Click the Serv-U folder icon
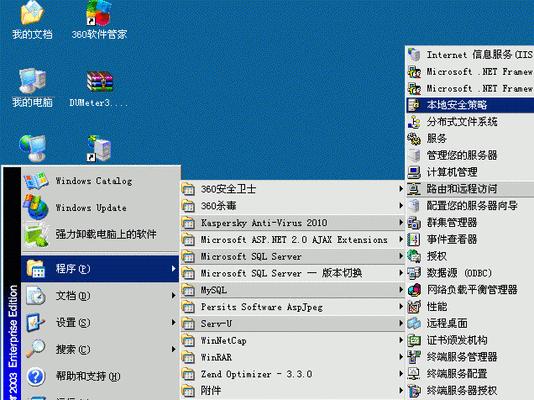 pyautogui.click(x=188, y=323)
